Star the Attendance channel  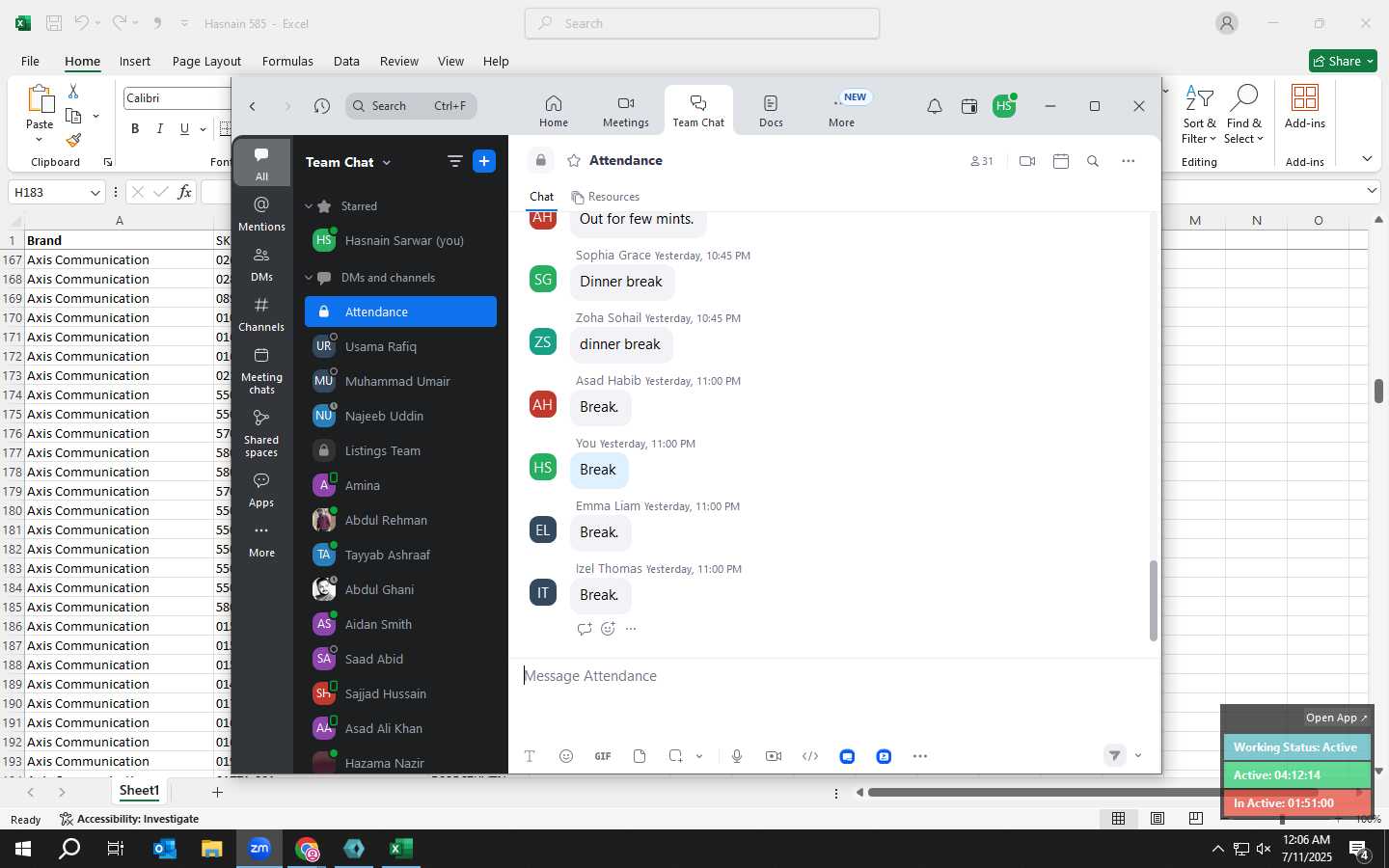574,161
